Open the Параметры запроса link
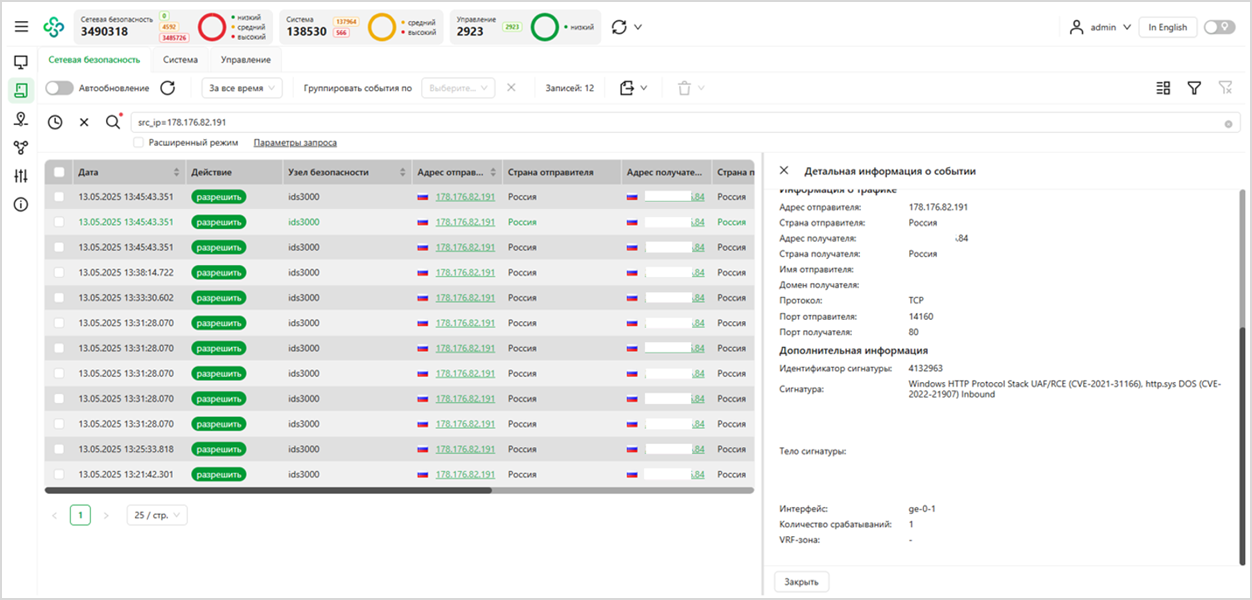1252x600 pixels. (x=295, y=143)
